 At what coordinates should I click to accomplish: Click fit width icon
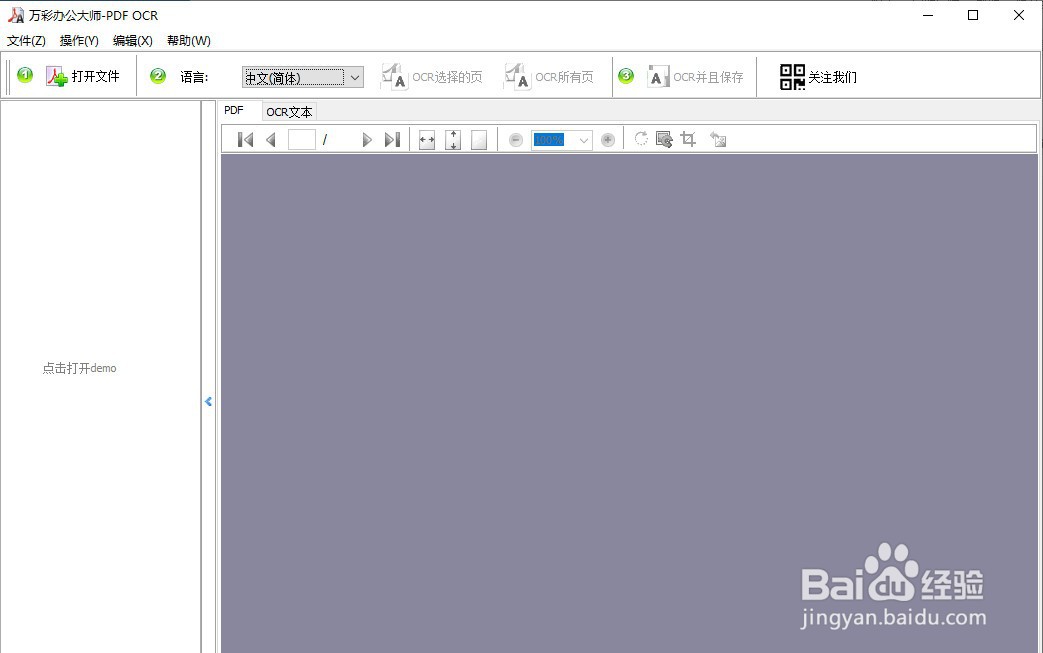[427, 140]
